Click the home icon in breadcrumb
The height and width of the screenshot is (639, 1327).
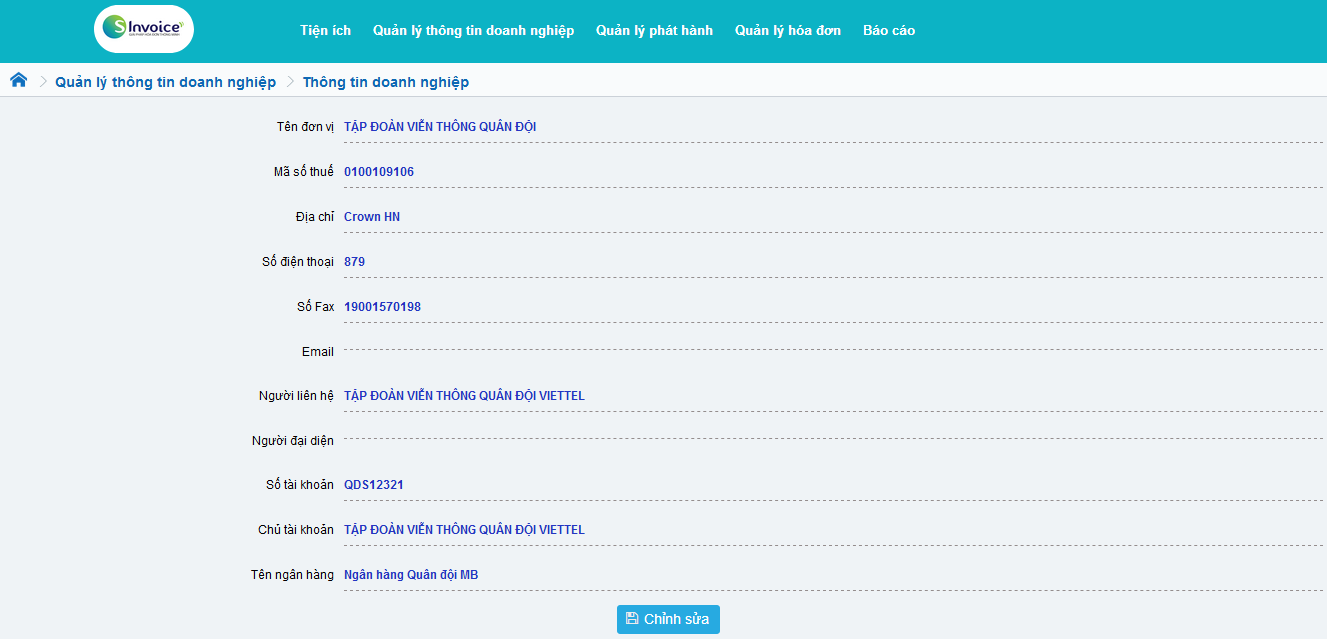click(x=19, y=81)
